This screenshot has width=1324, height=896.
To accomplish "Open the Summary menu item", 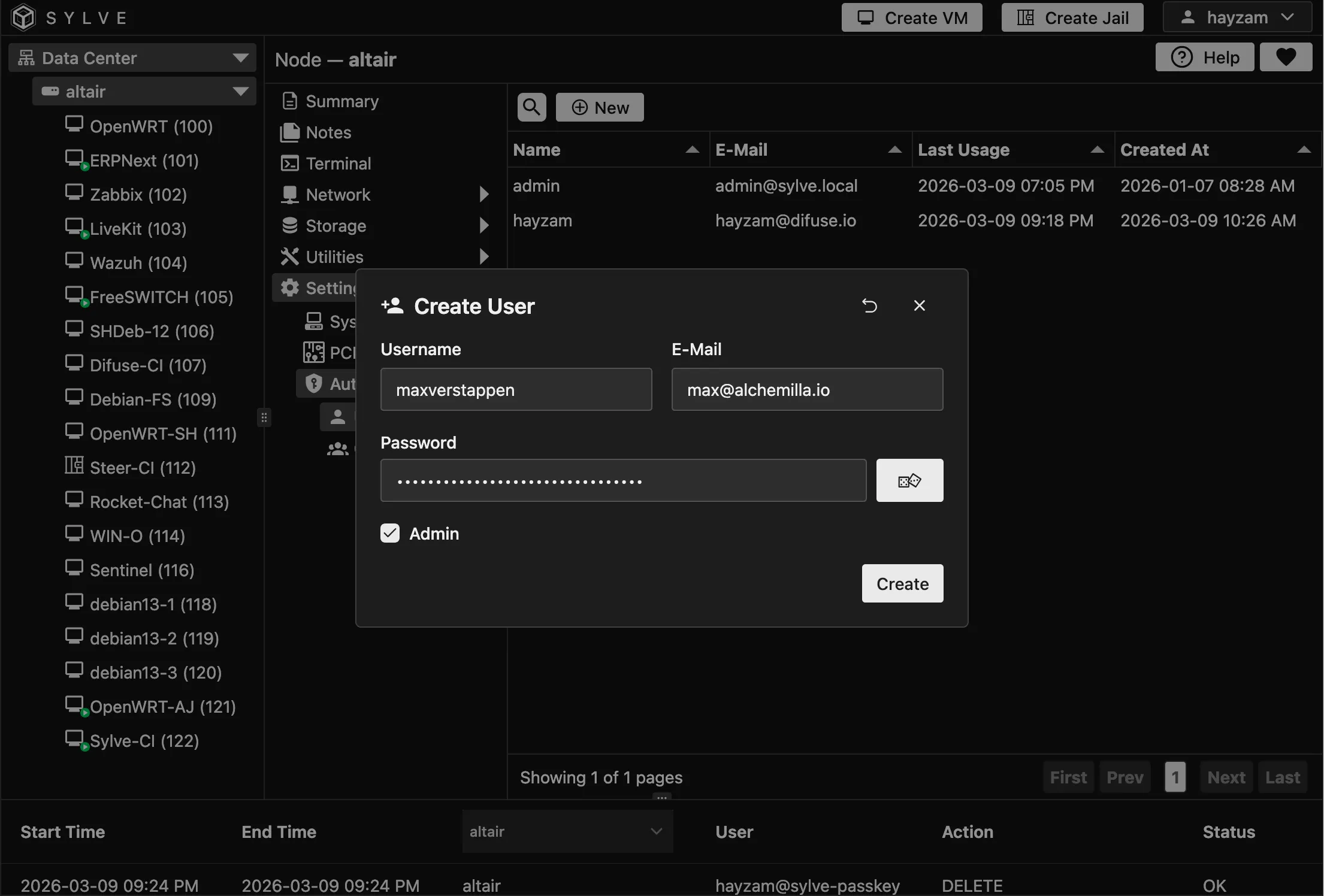I will coord(386,101).
